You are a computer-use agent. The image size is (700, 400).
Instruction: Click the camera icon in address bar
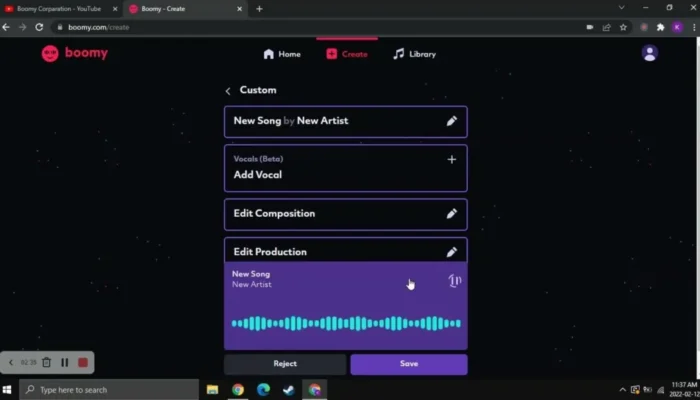point(590,27)
